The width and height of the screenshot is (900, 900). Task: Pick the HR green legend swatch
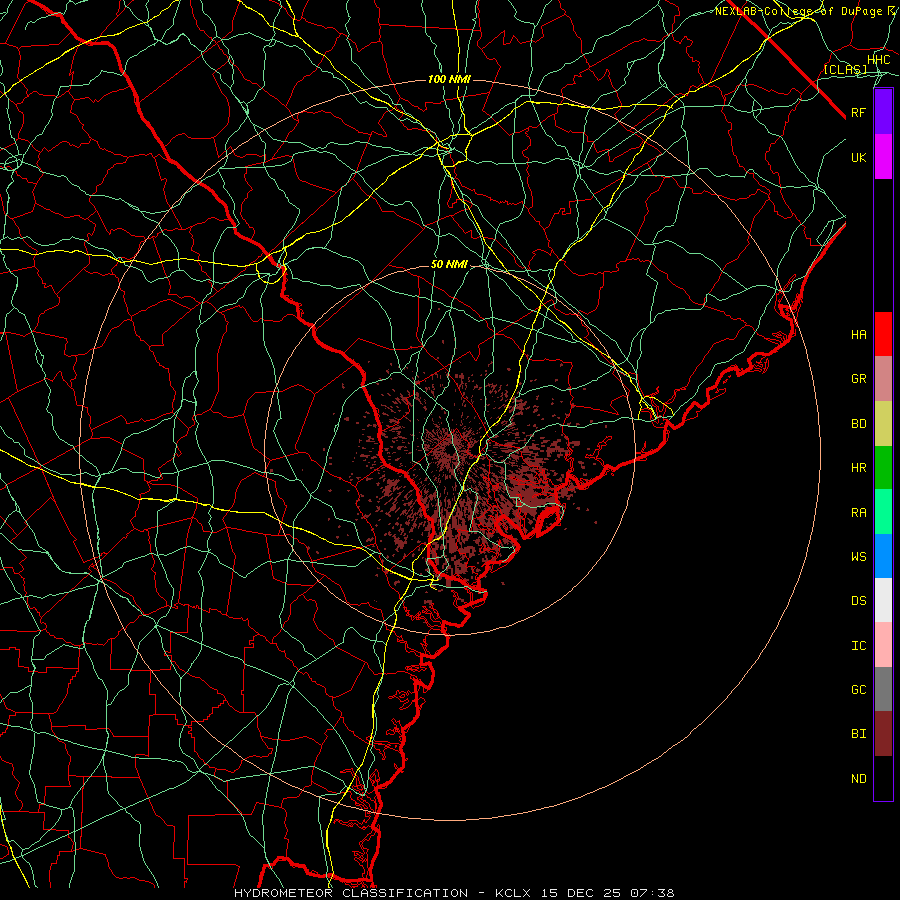pos(883,468)
